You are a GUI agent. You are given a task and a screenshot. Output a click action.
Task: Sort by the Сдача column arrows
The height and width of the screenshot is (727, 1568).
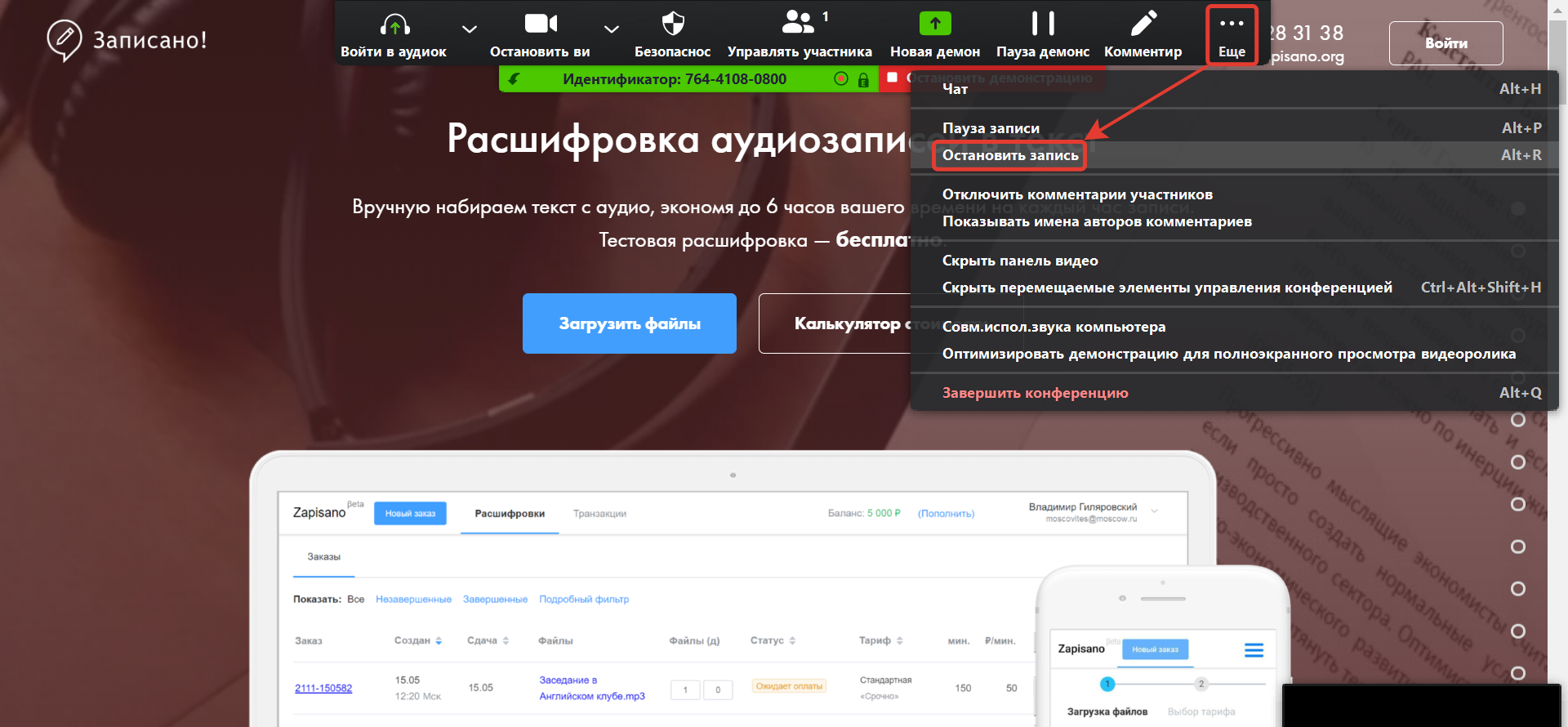pos(506,641)
